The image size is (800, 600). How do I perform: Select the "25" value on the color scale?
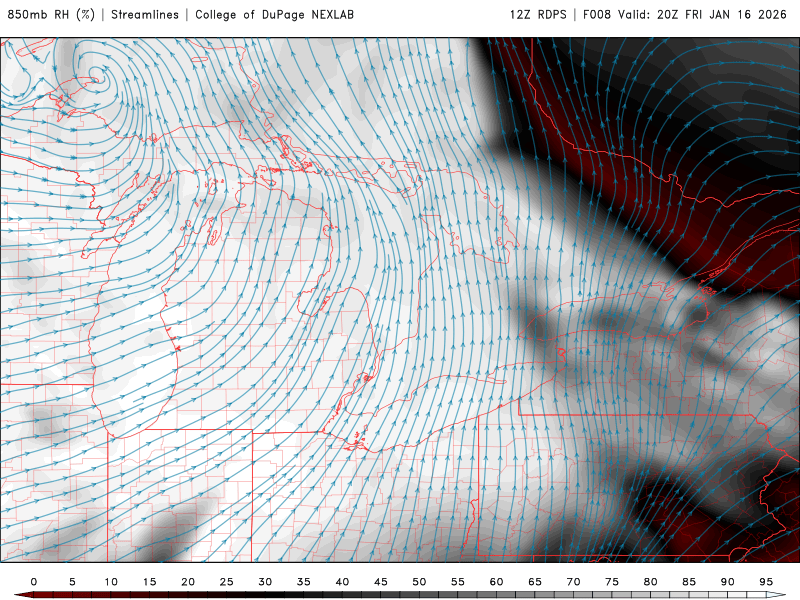227,582
